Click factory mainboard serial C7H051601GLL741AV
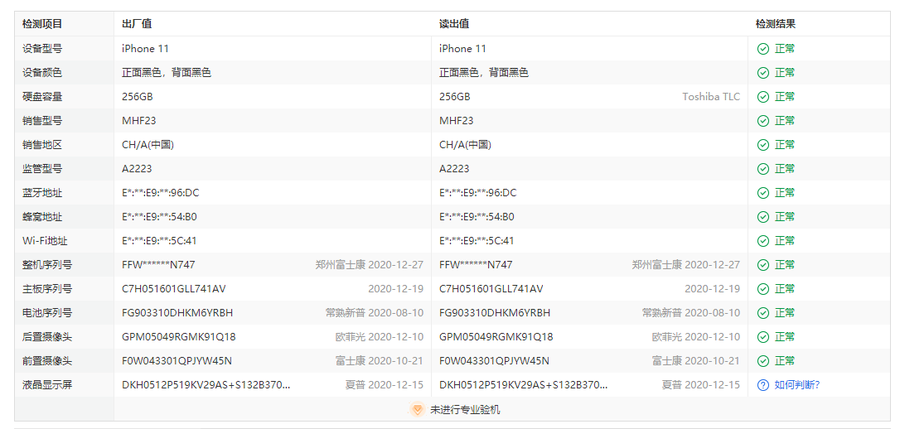 point(174,289)
